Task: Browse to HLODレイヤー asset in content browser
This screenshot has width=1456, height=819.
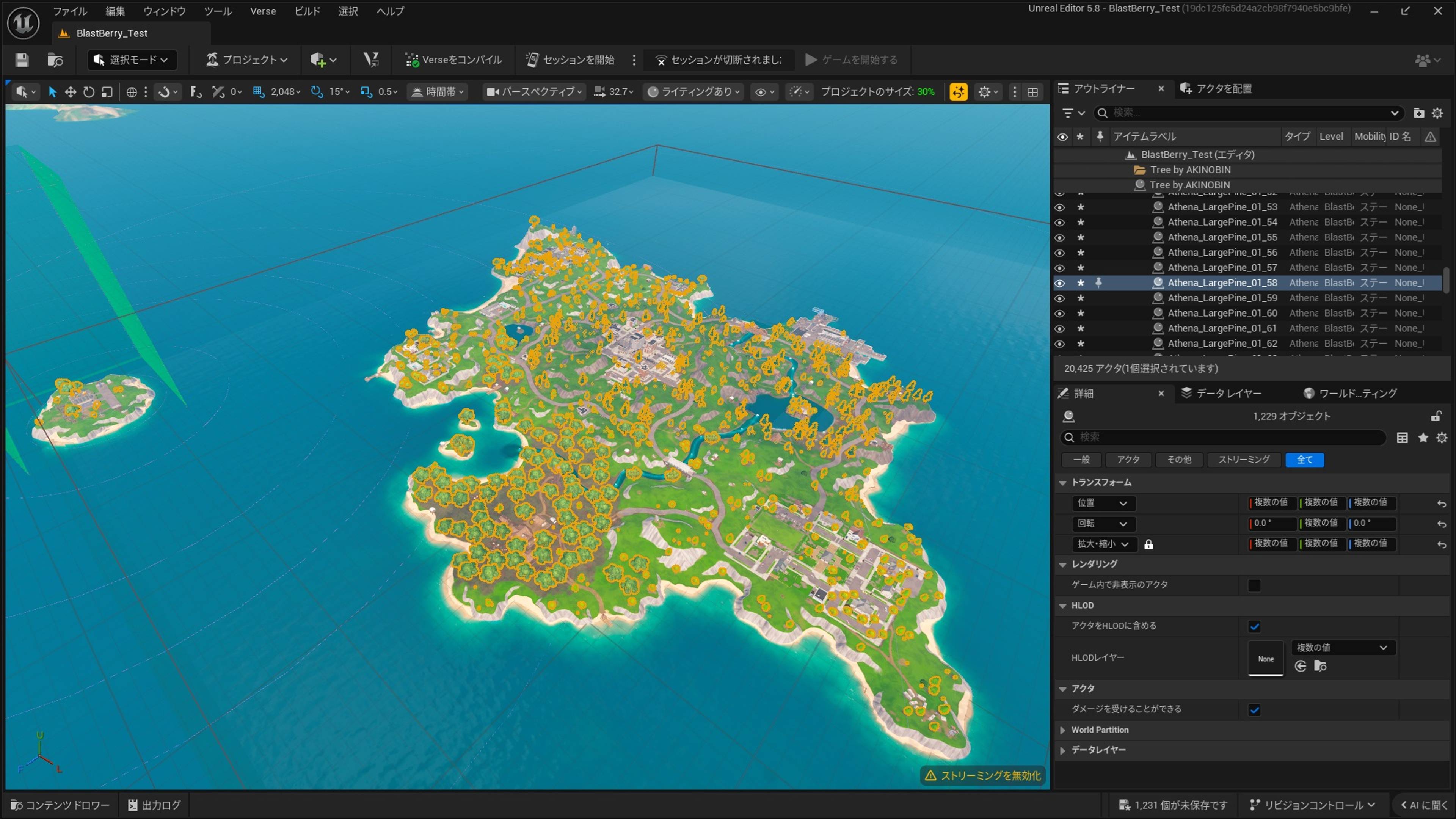Action: [1320, 666]
